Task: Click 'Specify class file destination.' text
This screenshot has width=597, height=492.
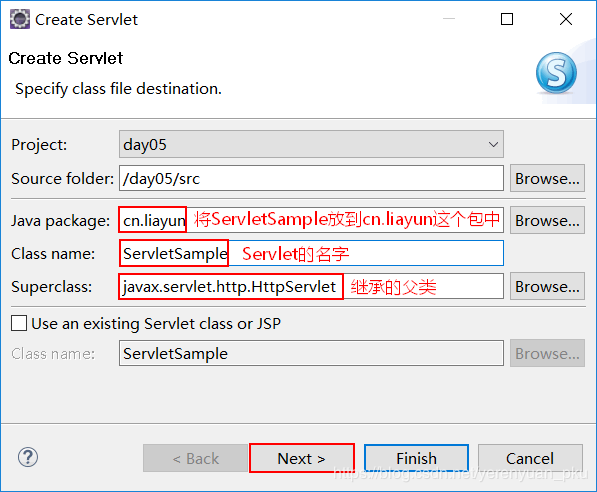Action: coord(118,89)
